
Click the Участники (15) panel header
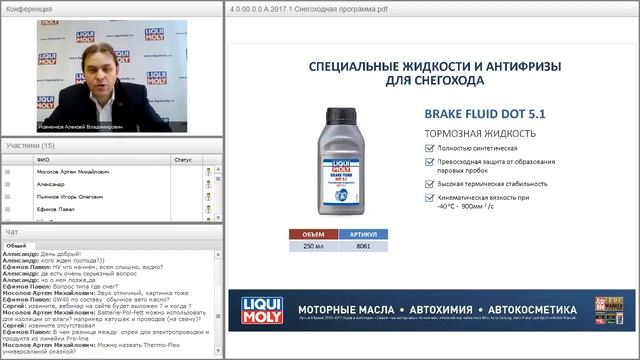(x=112, y=146)
